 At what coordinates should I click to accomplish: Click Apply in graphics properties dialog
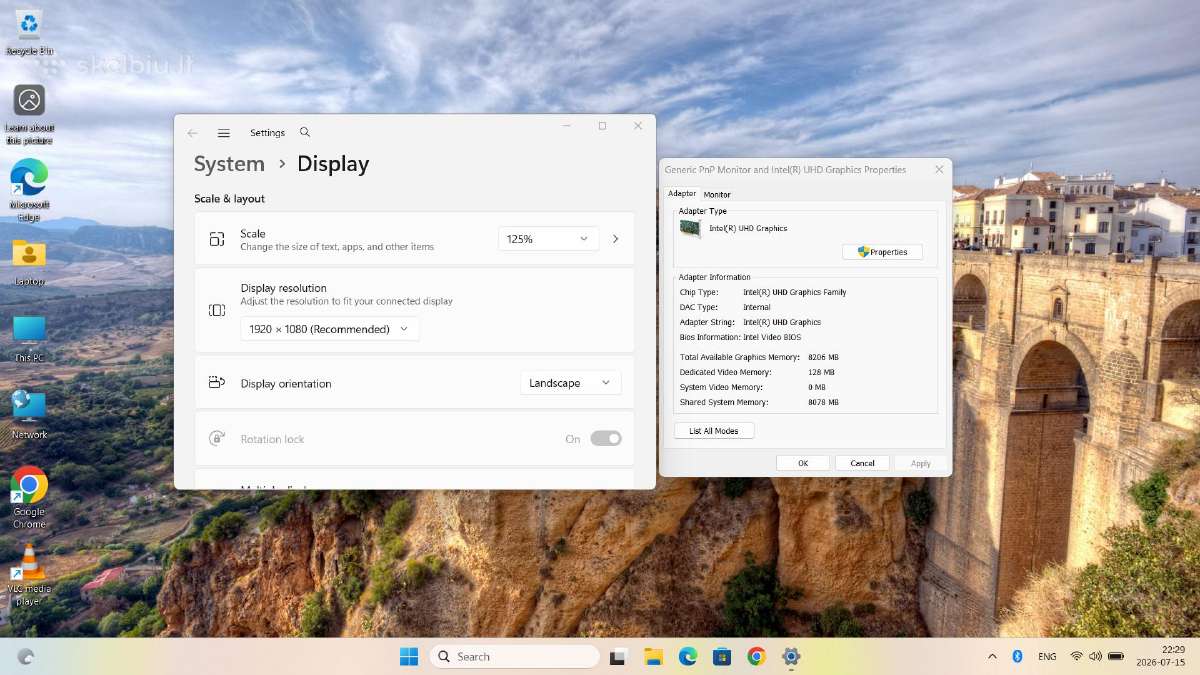point(921,463)
